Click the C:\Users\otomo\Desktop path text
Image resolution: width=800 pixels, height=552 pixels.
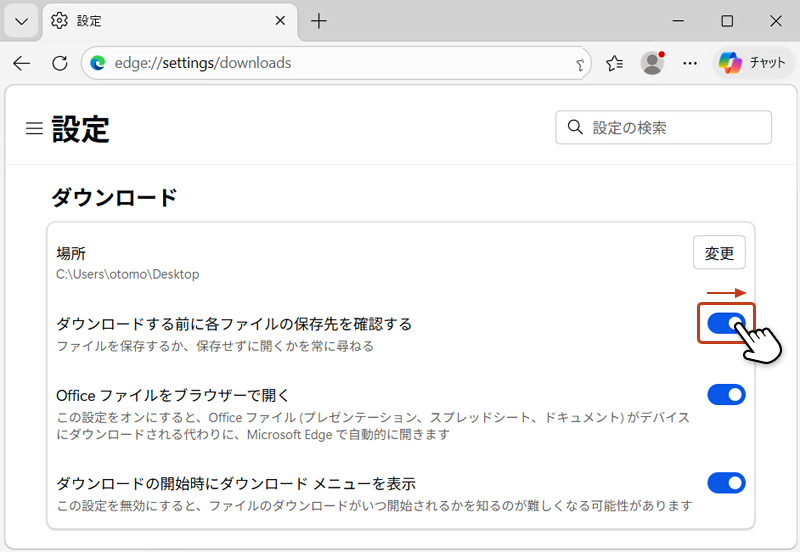128,274
